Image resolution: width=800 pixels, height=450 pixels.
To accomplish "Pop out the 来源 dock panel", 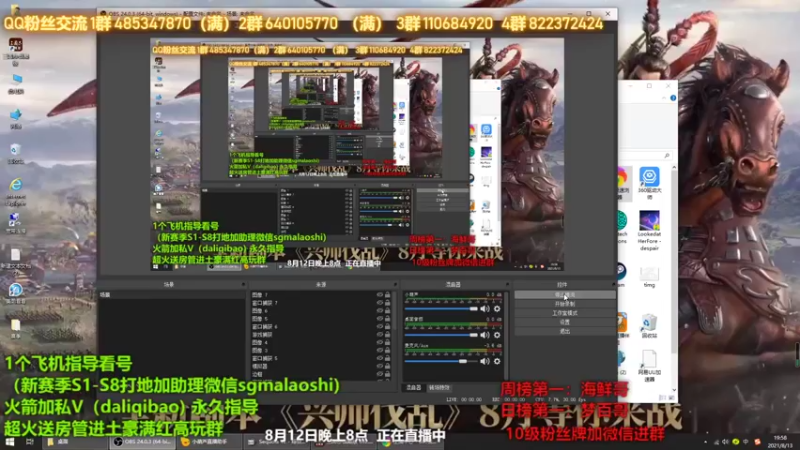I will click(395, 284).
